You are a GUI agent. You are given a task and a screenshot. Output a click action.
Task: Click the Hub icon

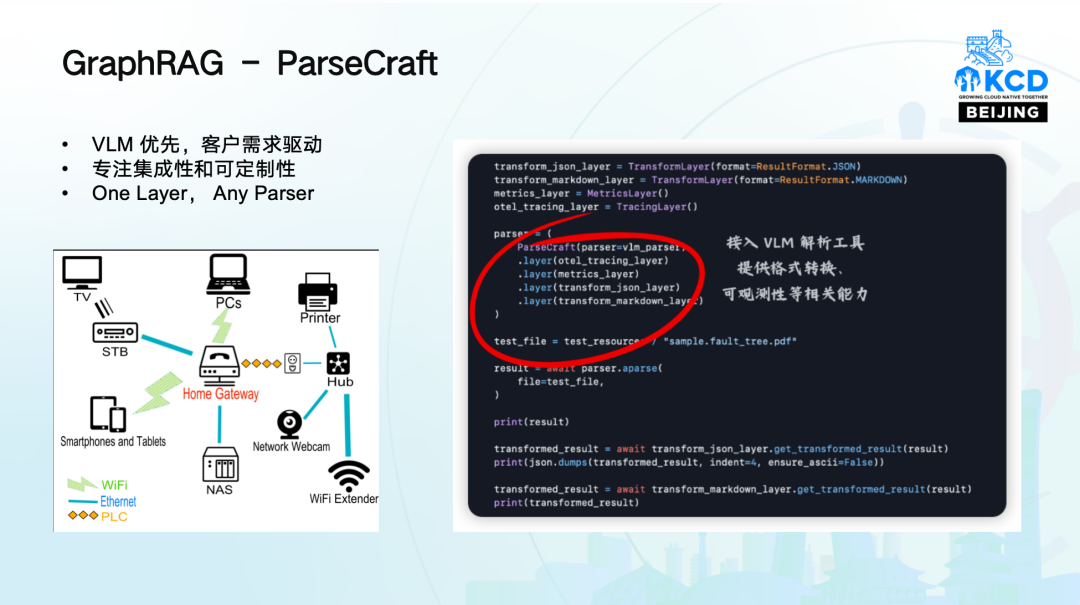point(338,363)
